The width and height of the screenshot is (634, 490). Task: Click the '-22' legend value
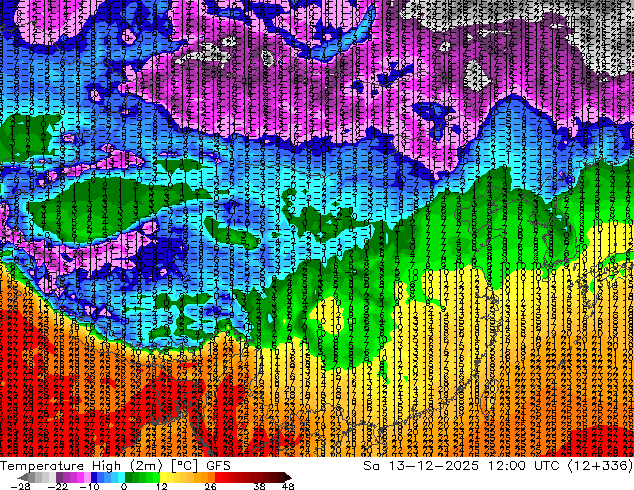point(57,486)
